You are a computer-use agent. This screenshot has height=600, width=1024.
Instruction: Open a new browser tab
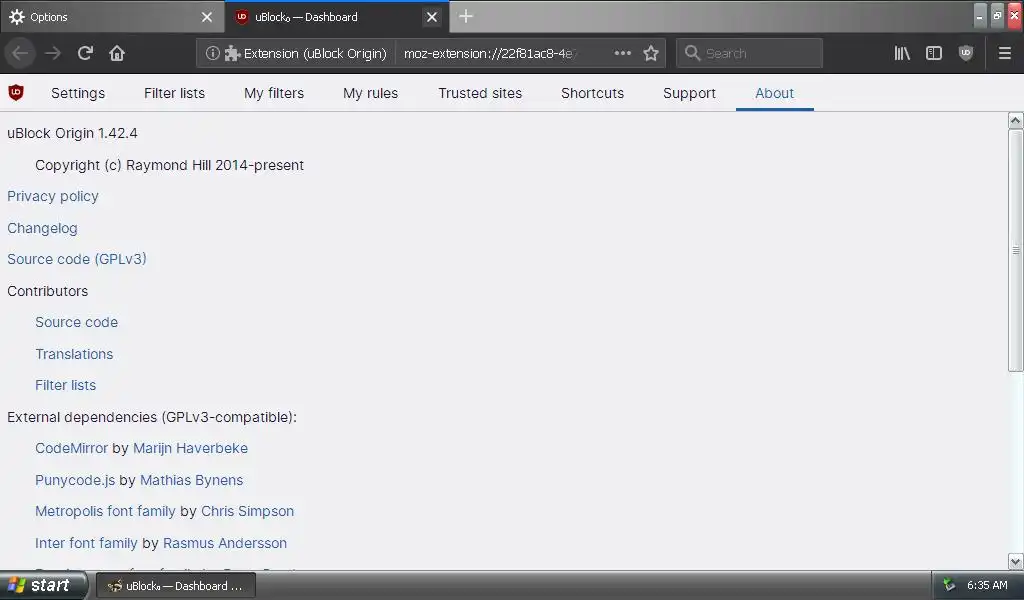click(466, 16)
